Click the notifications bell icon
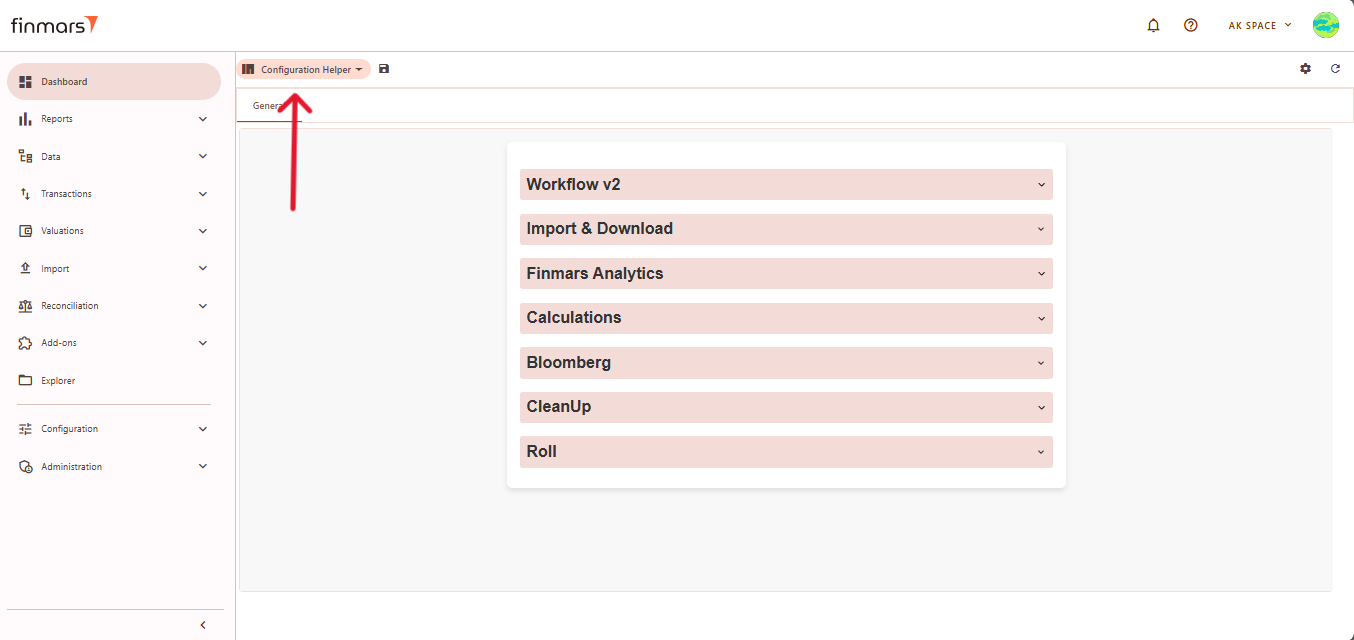 pyautogui.click(x=1153, y=25)
